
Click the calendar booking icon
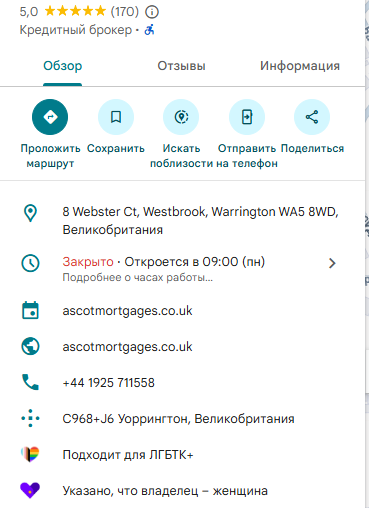(30, 310)
